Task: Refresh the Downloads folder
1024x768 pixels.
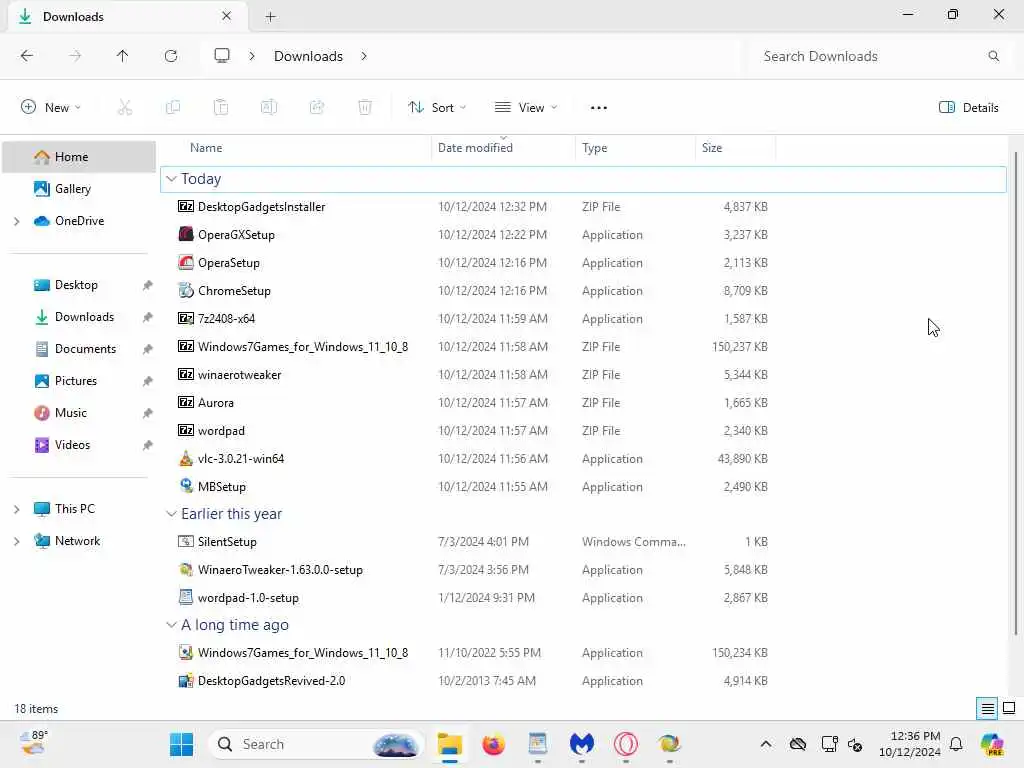Action: (171, 56)
